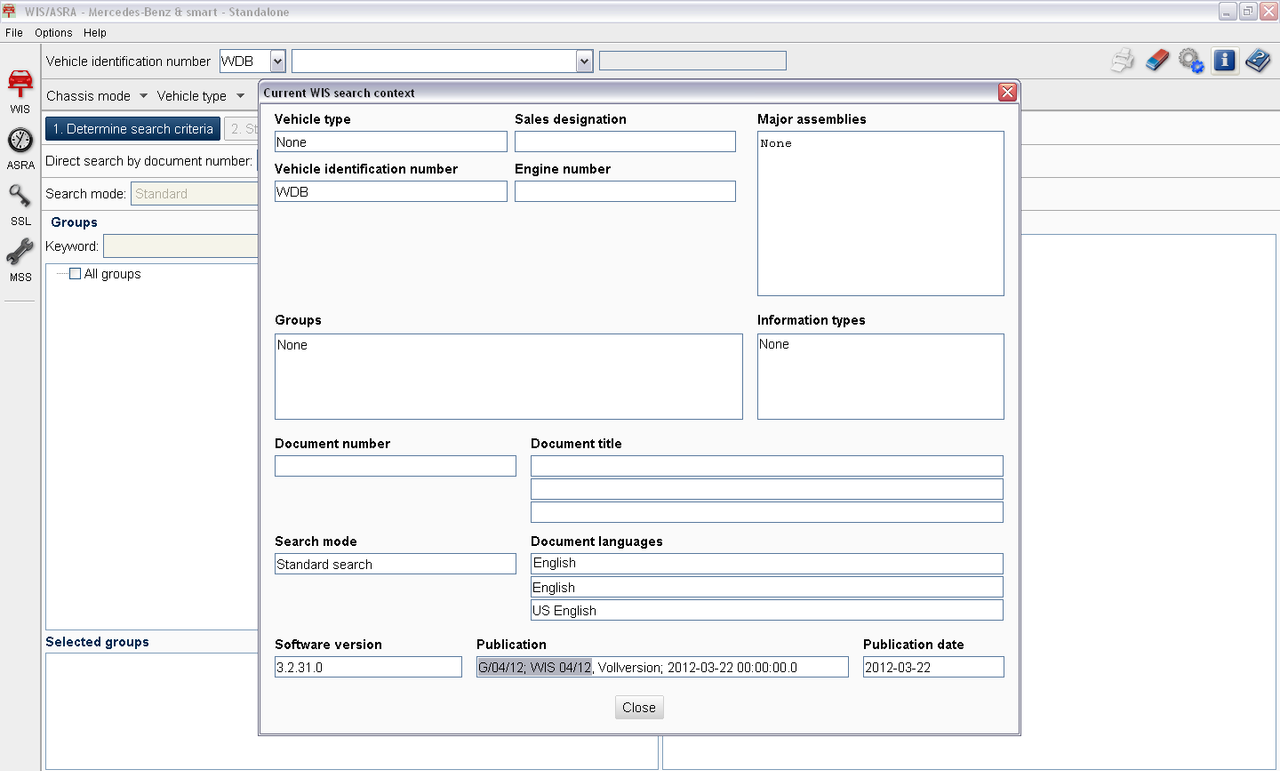Open the Search mode Standard combo box
The height and width of the screenshot is (771, 1280).
pos(195,194)
